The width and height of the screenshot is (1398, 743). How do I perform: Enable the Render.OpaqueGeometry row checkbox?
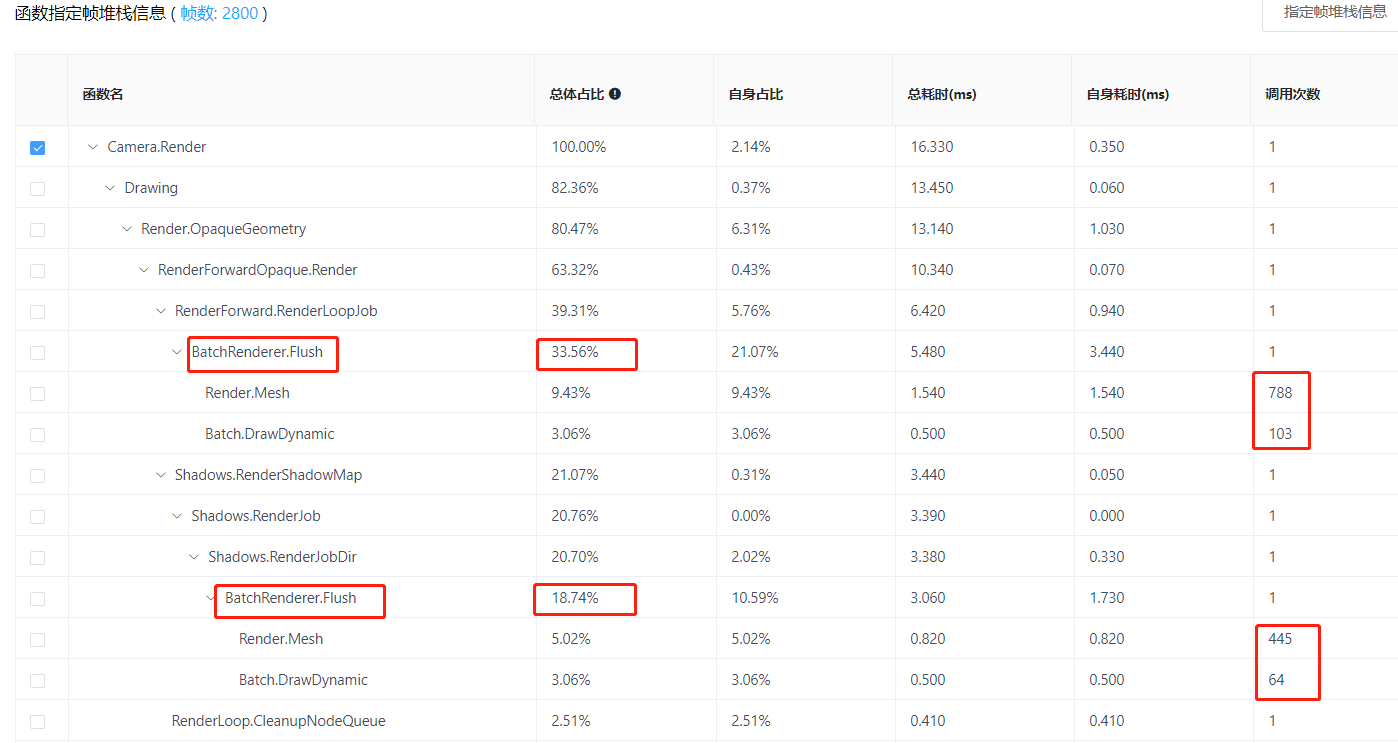[x=38, y=230]
